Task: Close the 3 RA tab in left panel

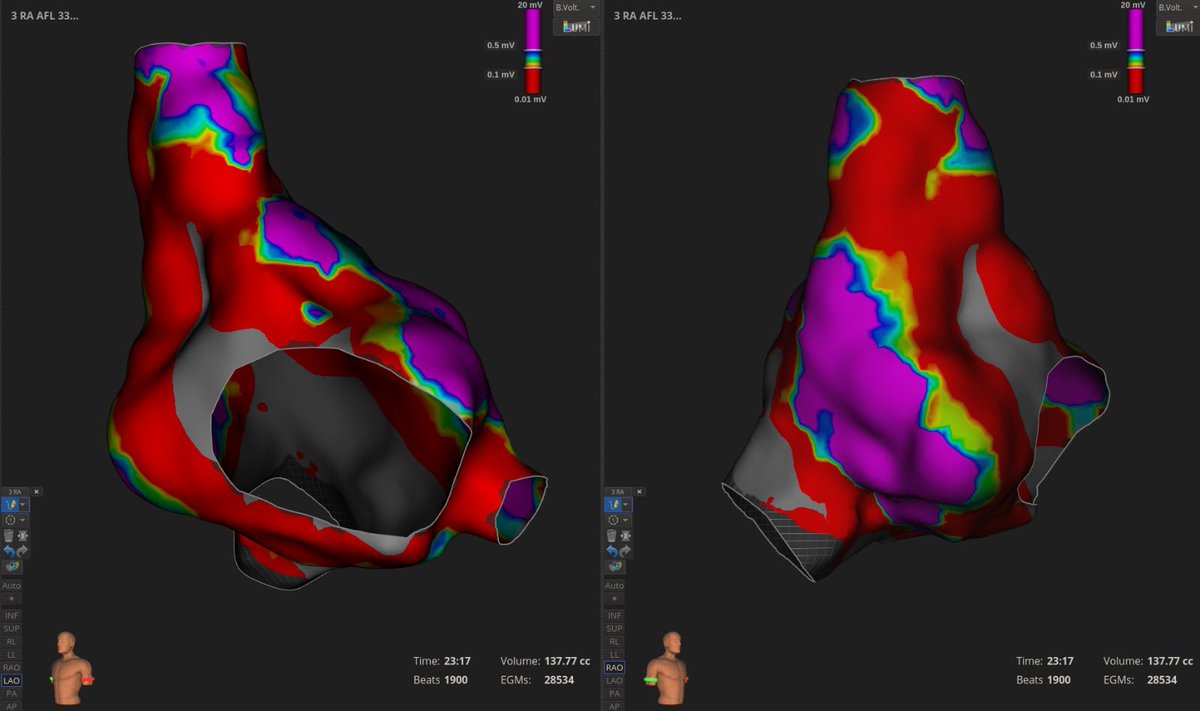Action: [36, 491]
